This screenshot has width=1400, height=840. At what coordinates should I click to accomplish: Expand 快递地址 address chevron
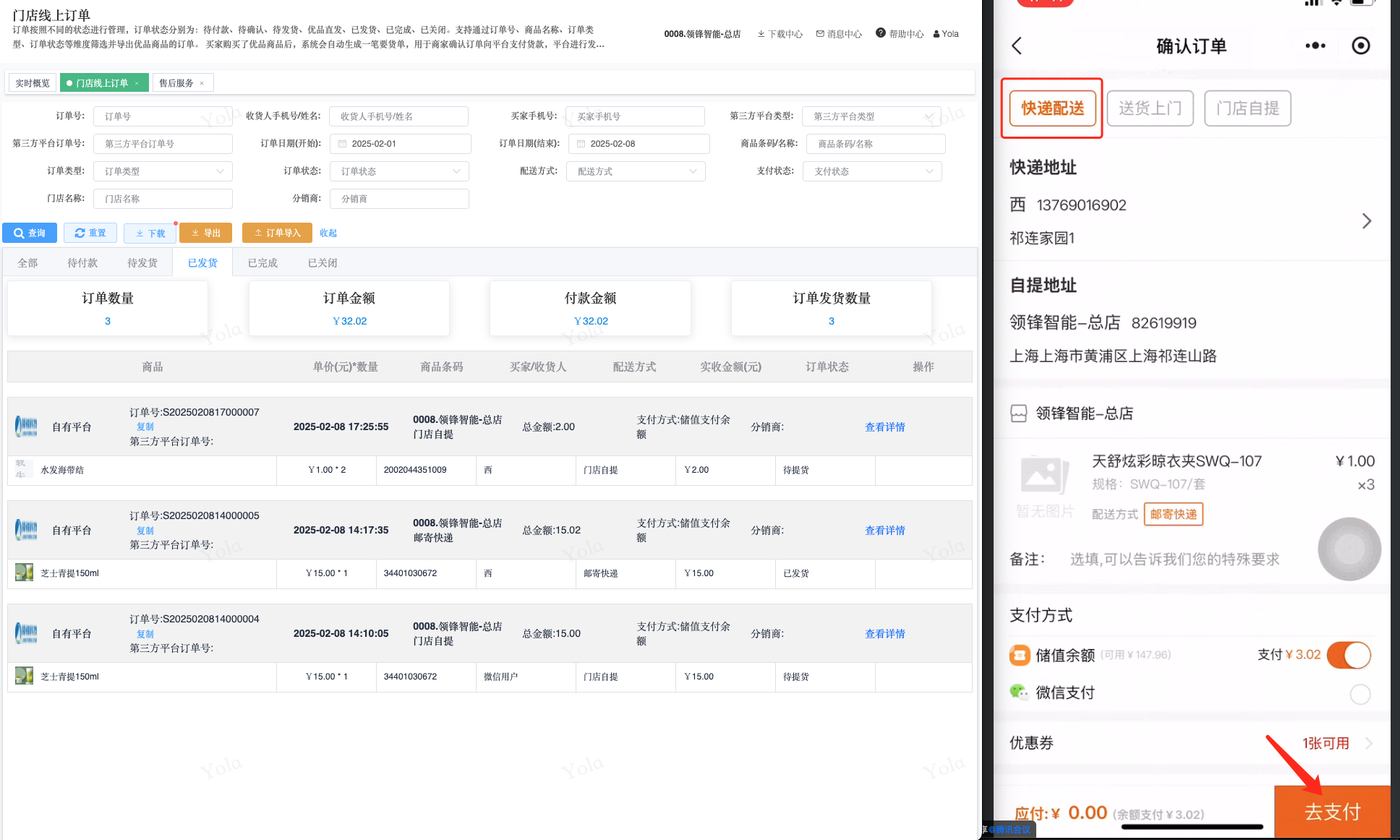1366,221
